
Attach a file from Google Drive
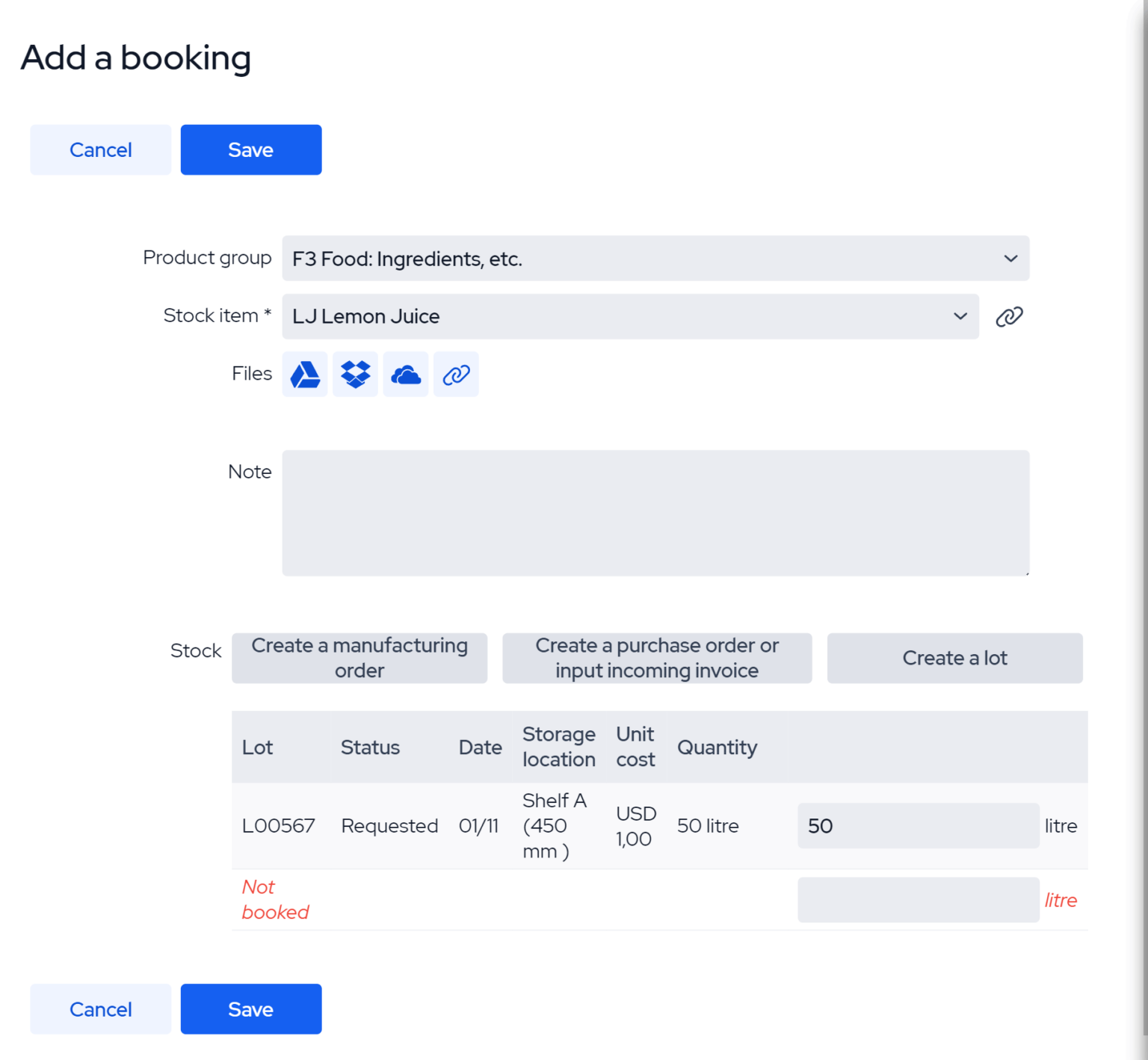(x=304, y=374)
